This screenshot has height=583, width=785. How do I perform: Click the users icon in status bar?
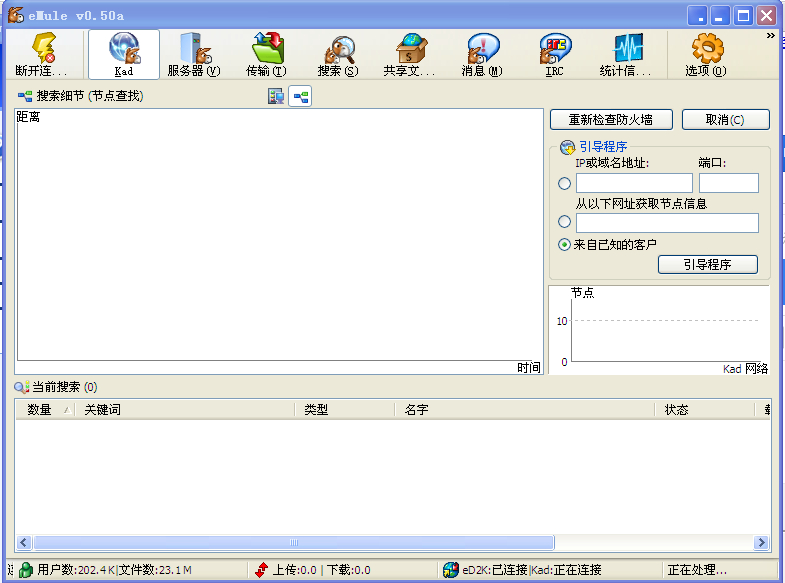[x=26, y=569]
